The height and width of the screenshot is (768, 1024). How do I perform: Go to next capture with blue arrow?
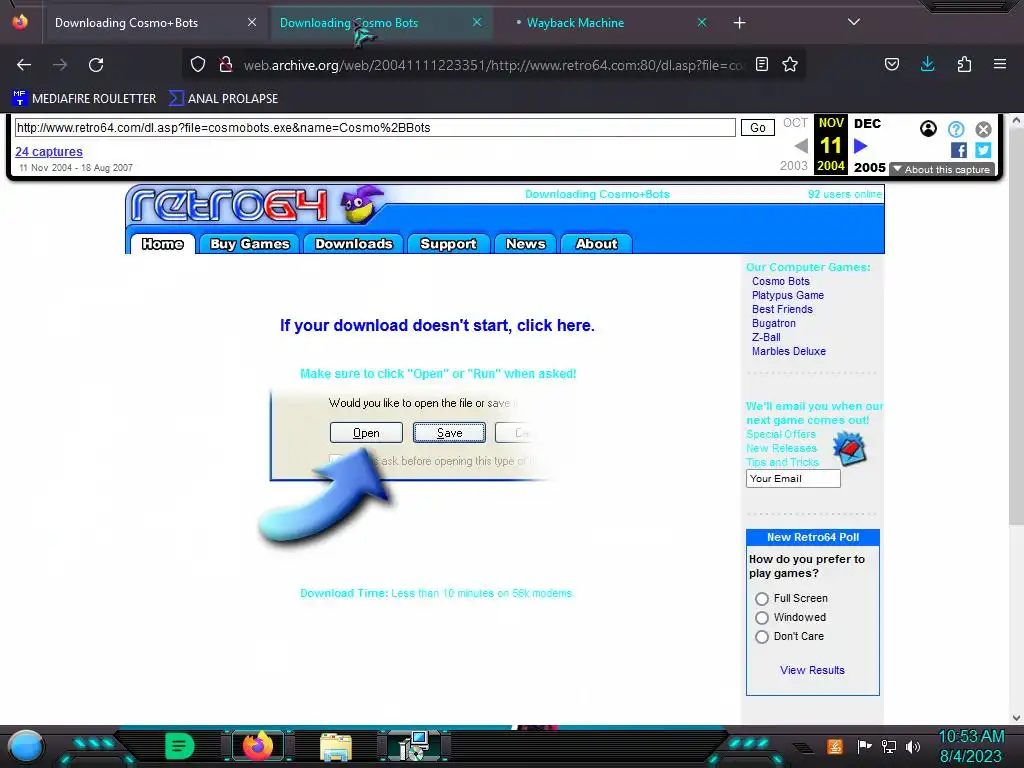click(x=860, y=146)
